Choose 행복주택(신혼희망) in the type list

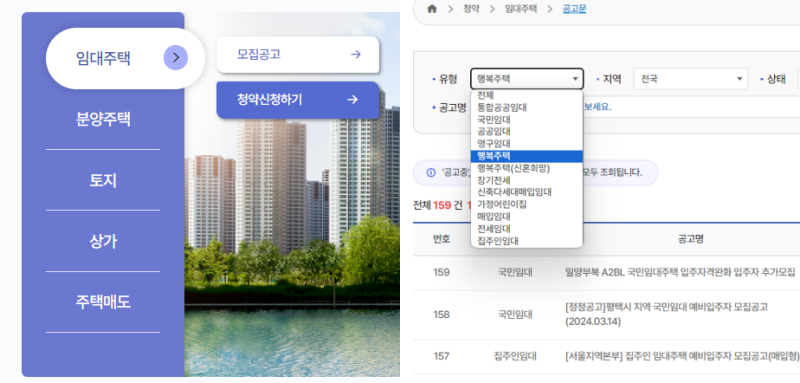click(x=527, y=168)
